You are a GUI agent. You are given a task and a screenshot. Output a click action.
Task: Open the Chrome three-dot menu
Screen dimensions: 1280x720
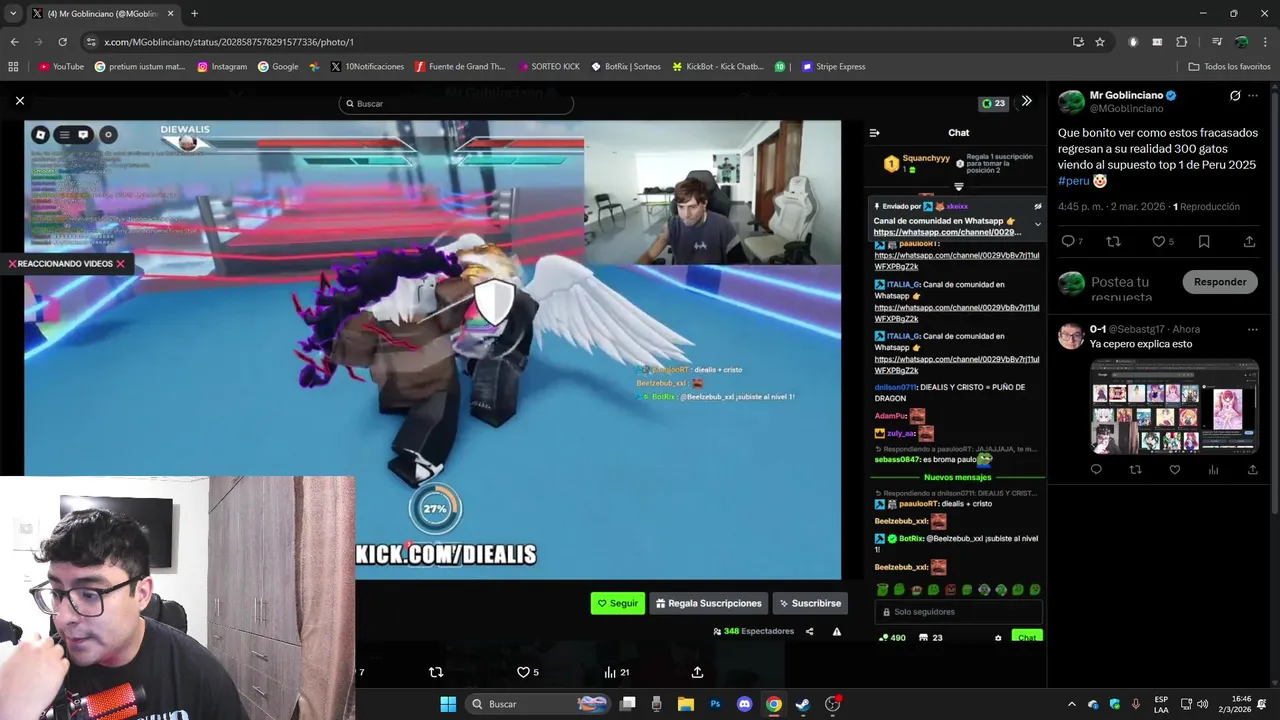click(x=1265, y=42)
